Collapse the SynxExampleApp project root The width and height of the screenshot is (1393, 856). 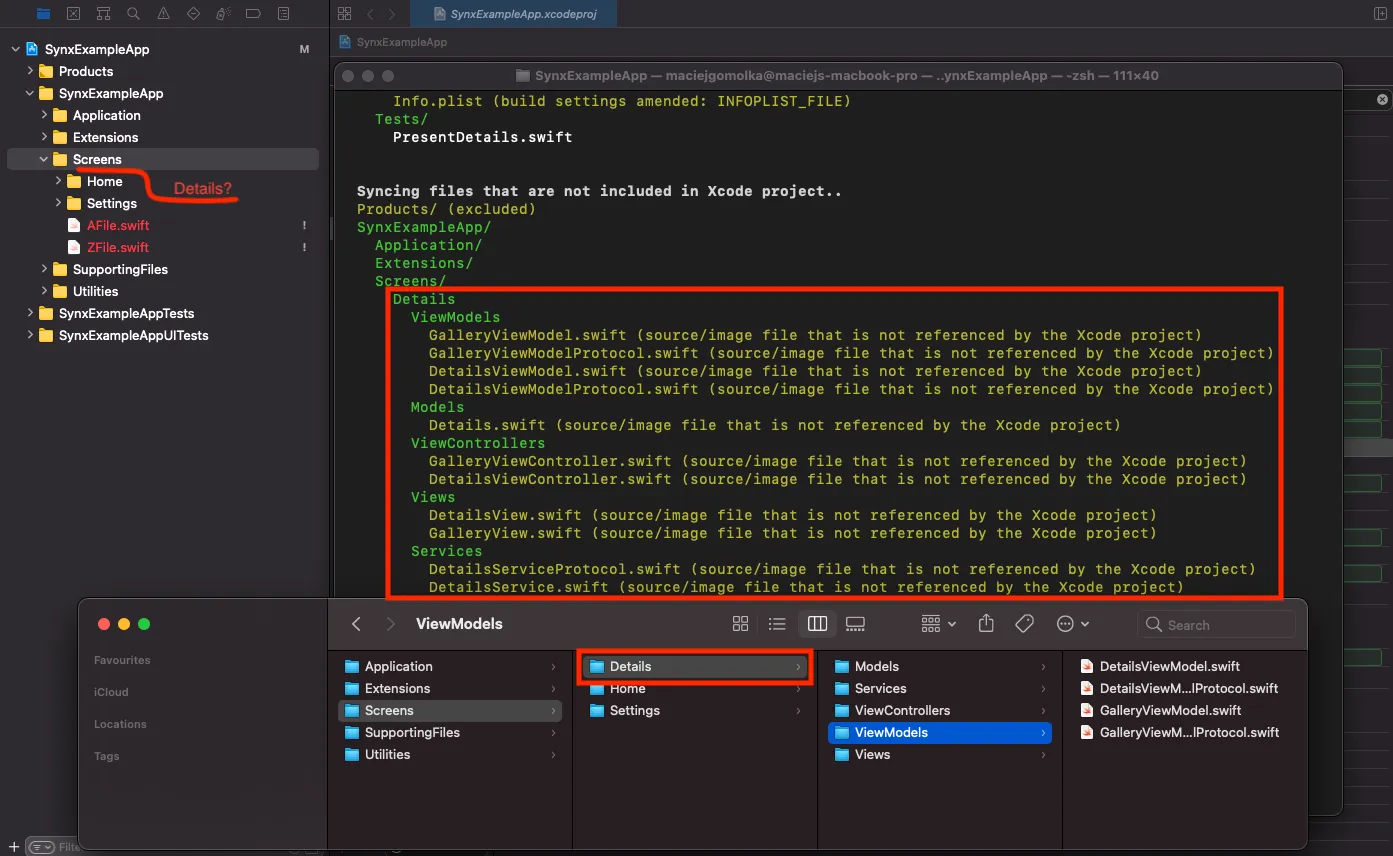click(x=16, y=49)
